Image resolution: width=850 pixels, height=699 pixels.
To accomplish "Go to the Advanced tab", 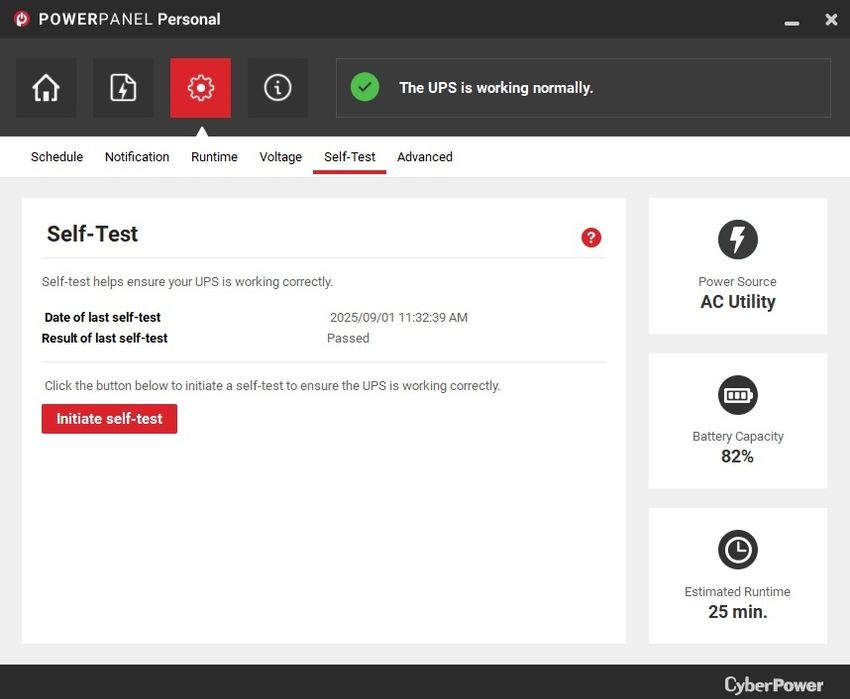I will point(424,157).
